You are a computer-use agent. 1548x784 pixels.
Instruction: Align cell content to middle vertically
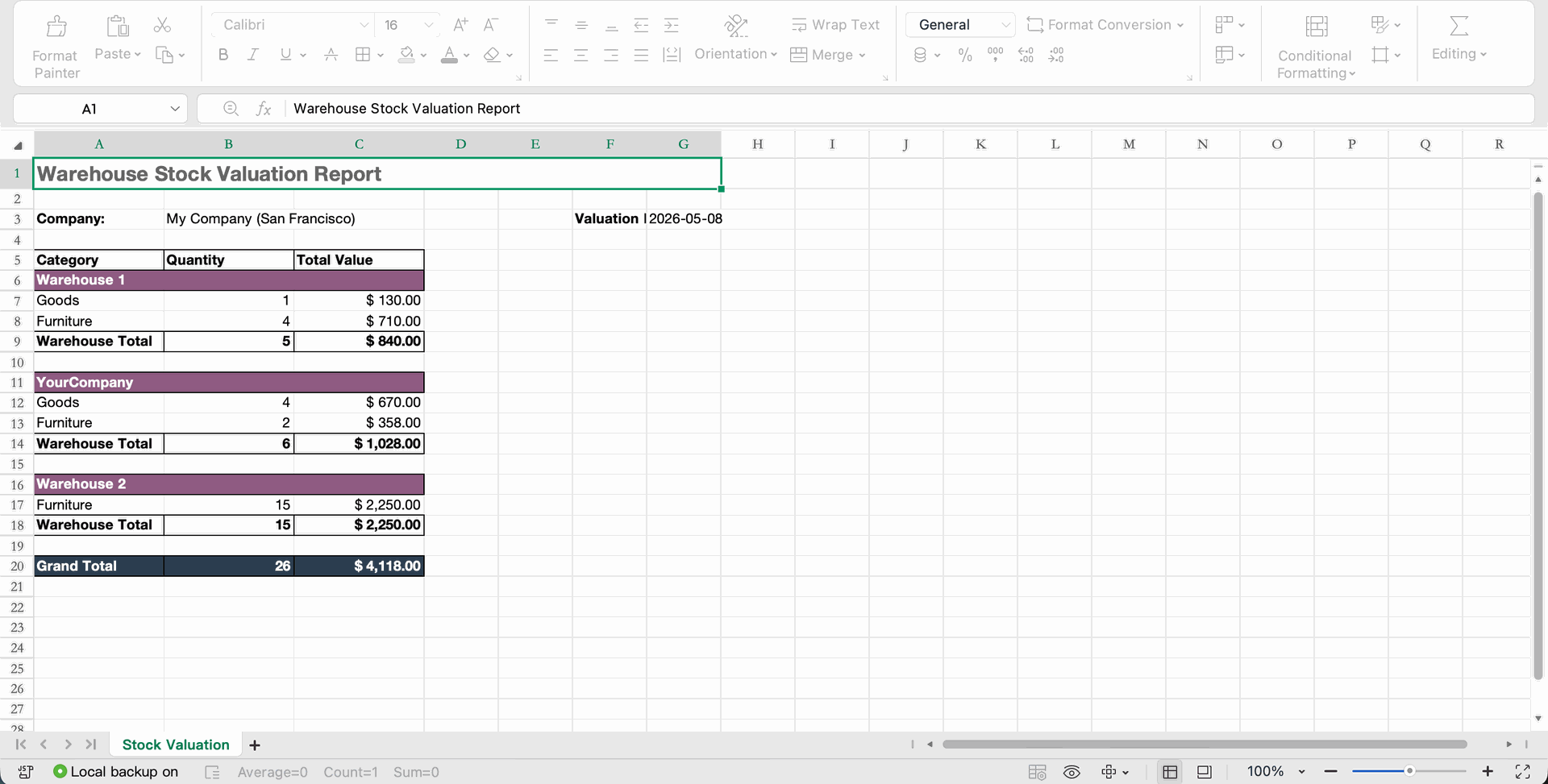581,25
